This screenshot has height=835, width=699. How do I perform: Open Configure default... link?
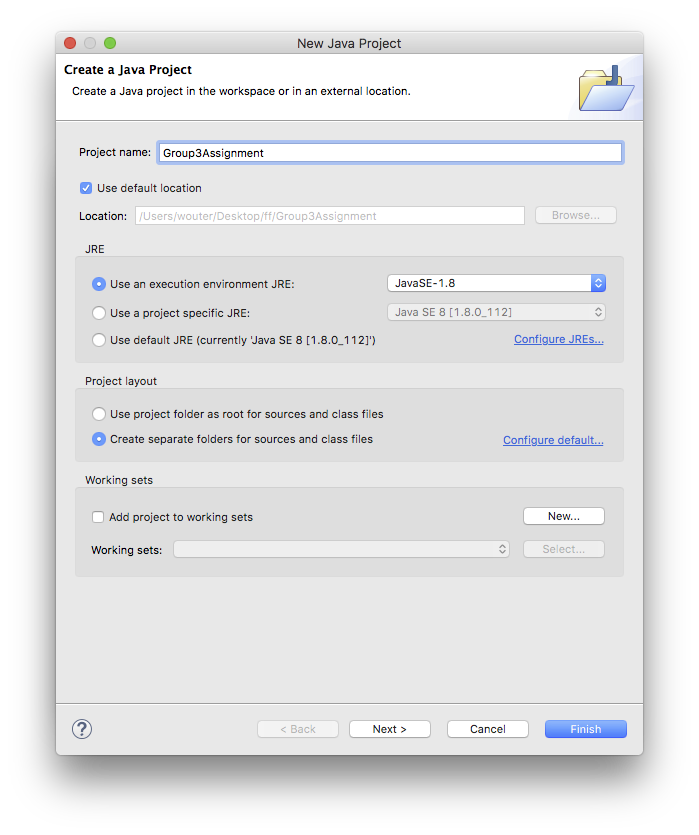point(553,440)
